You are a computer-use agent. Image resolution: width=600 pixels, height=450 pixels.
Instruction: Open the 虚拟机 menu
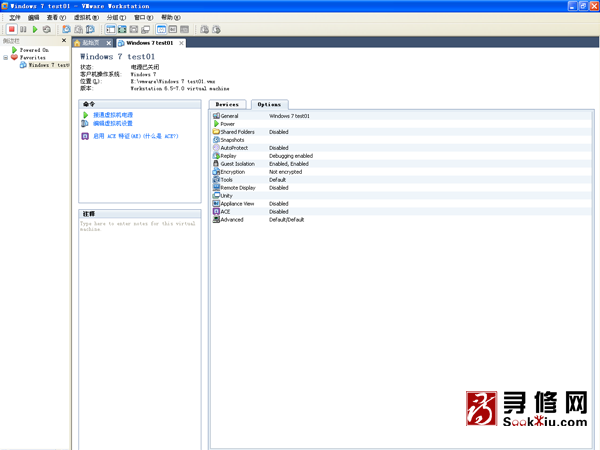[x=86, y=18]
